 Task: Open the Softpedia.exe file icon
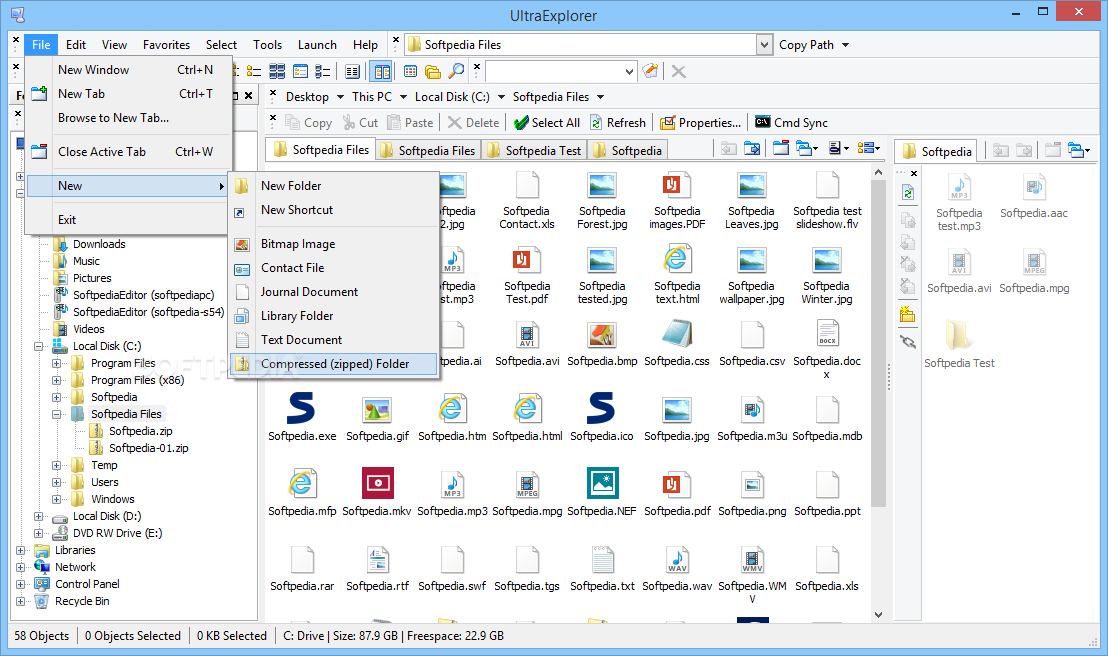point(302,409)
